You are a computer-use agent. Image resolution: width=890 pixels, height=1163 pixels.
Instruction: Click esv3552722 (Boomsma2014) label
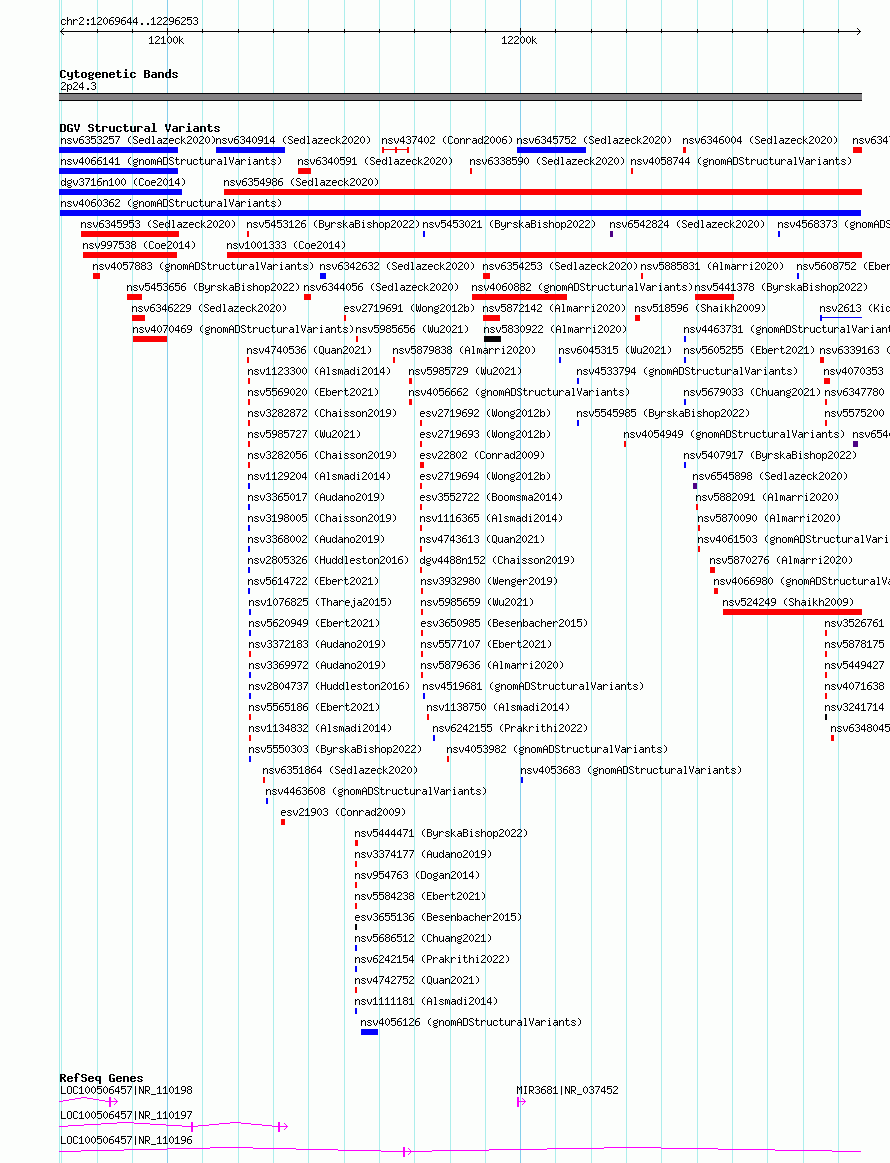click(x=491, y=497)
